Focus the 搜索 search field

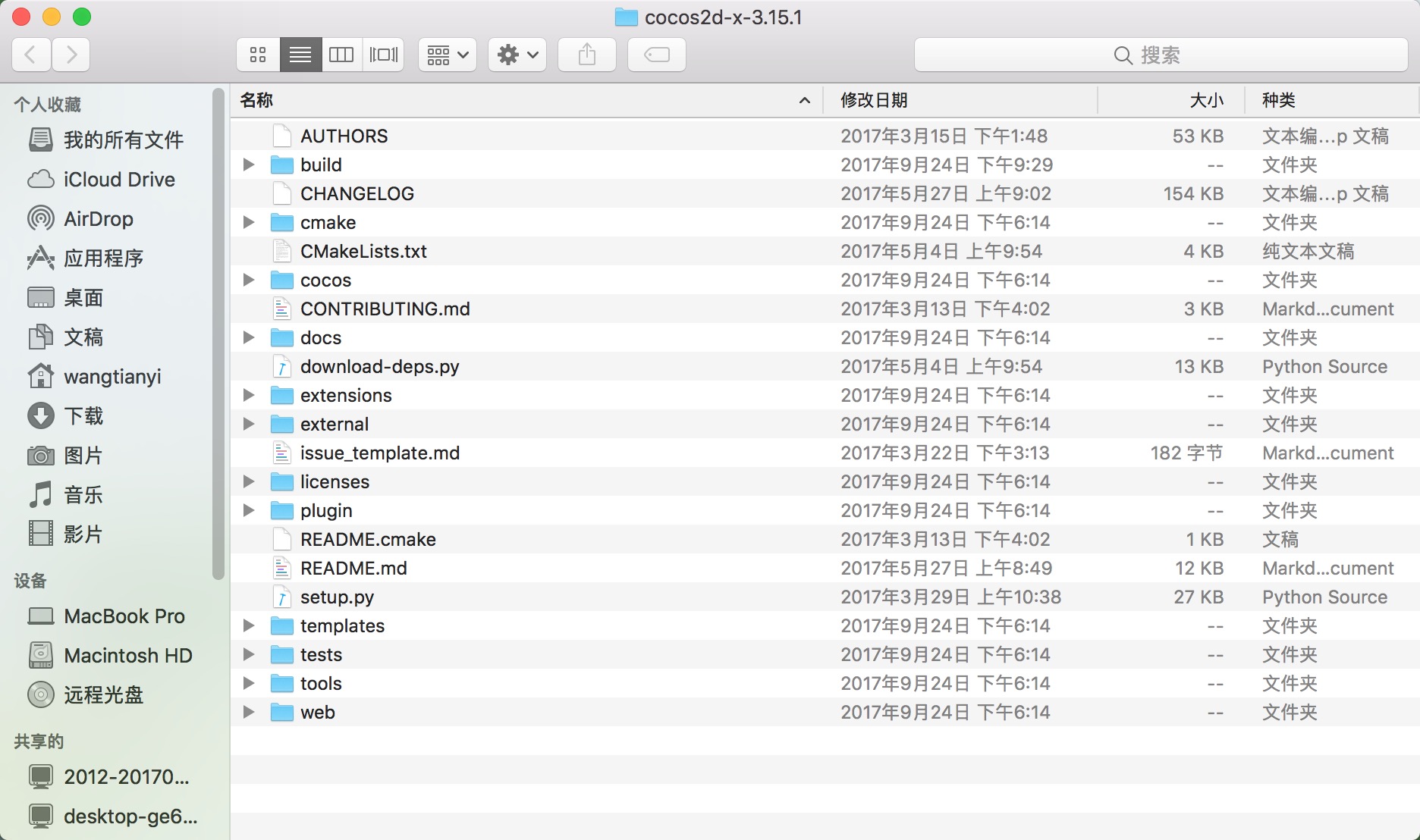coord(1161,55)
